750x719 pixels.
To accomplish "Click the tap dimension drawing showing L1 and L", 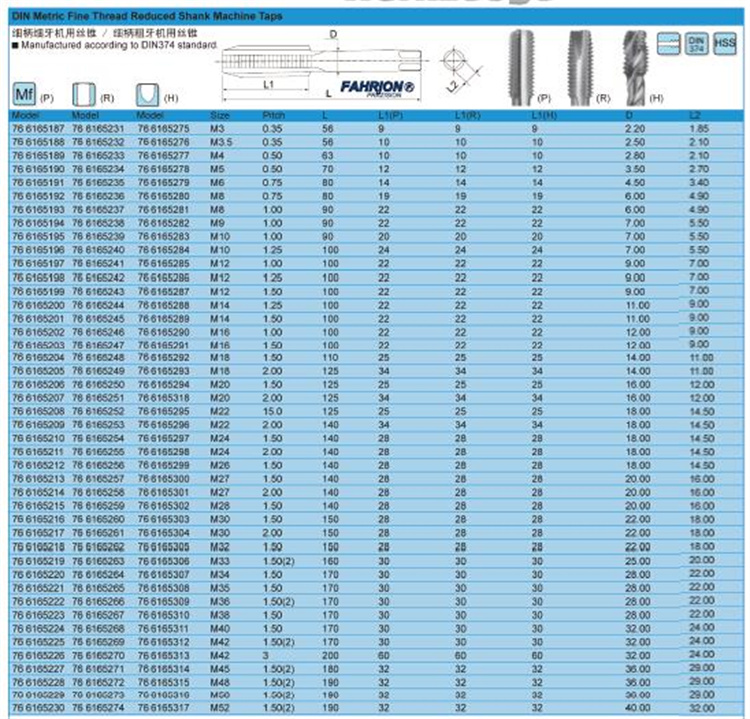I will [321, 66].
